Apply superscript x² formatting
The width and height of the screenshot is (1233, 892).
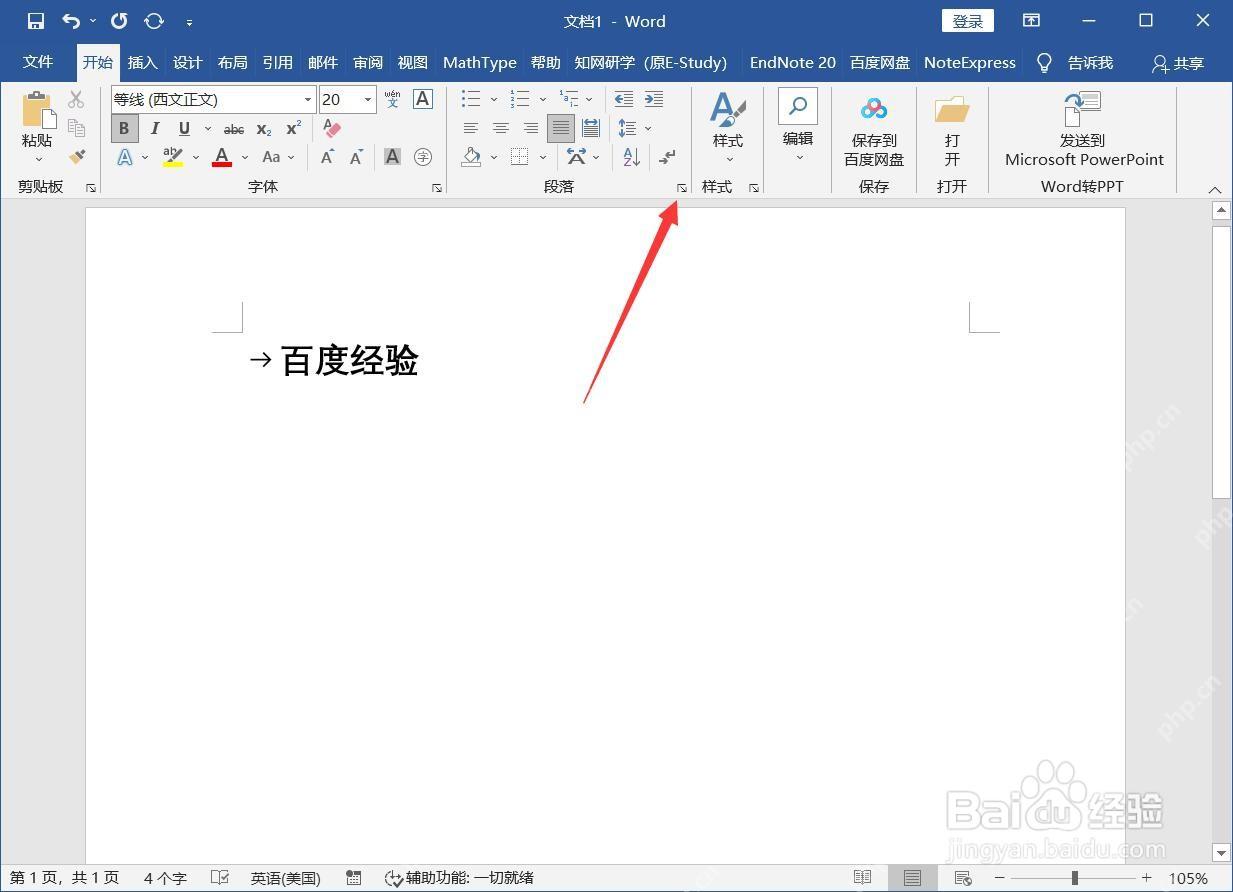pyautogui.click(x=293, y=129)
